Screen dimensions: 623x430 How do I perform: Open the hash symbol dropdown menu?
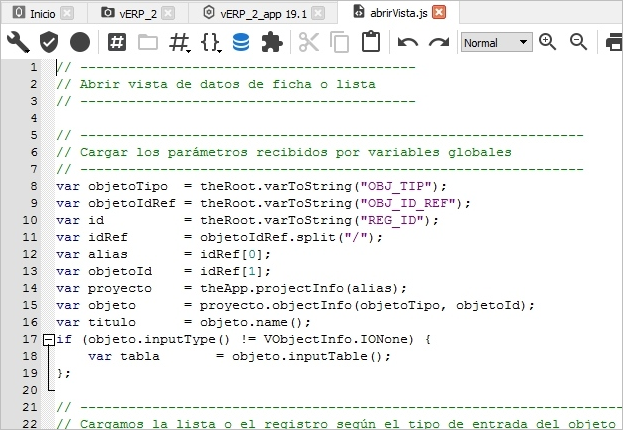[180, 42]
